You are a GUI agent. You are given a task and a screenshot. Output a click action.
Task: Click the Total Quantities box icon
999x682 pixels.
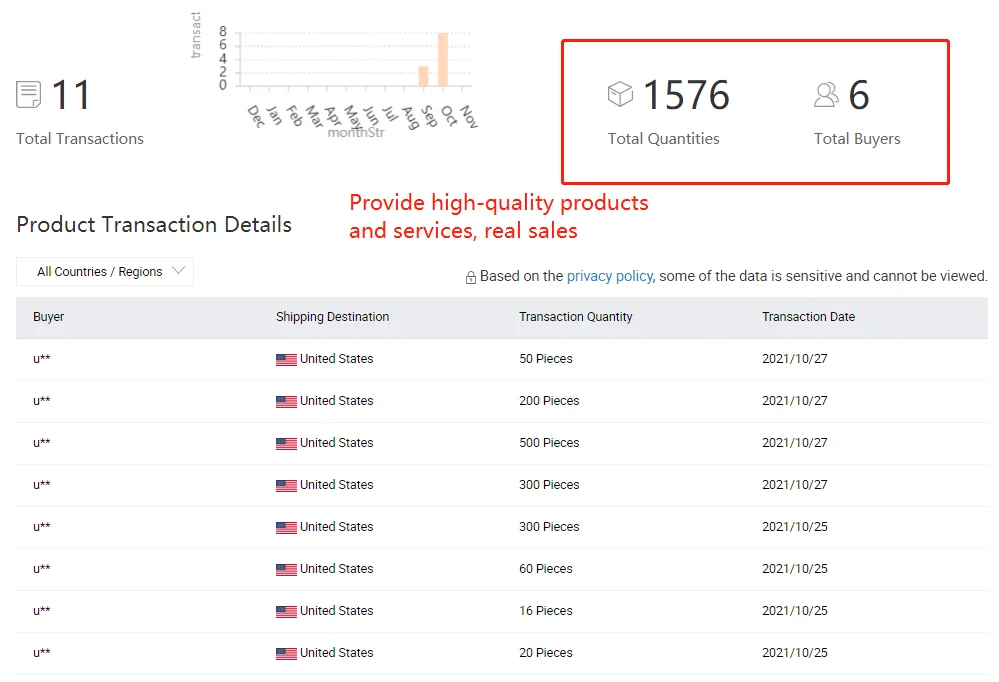[x=621, y=94]
